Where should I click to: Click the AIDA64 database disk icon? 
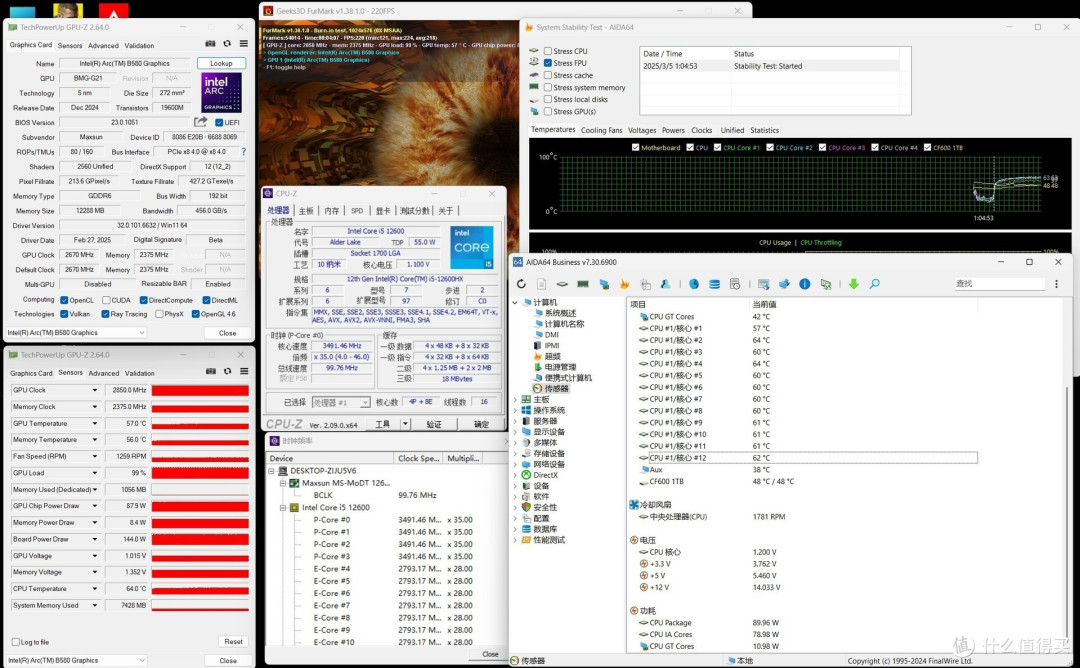coord(714,284)
